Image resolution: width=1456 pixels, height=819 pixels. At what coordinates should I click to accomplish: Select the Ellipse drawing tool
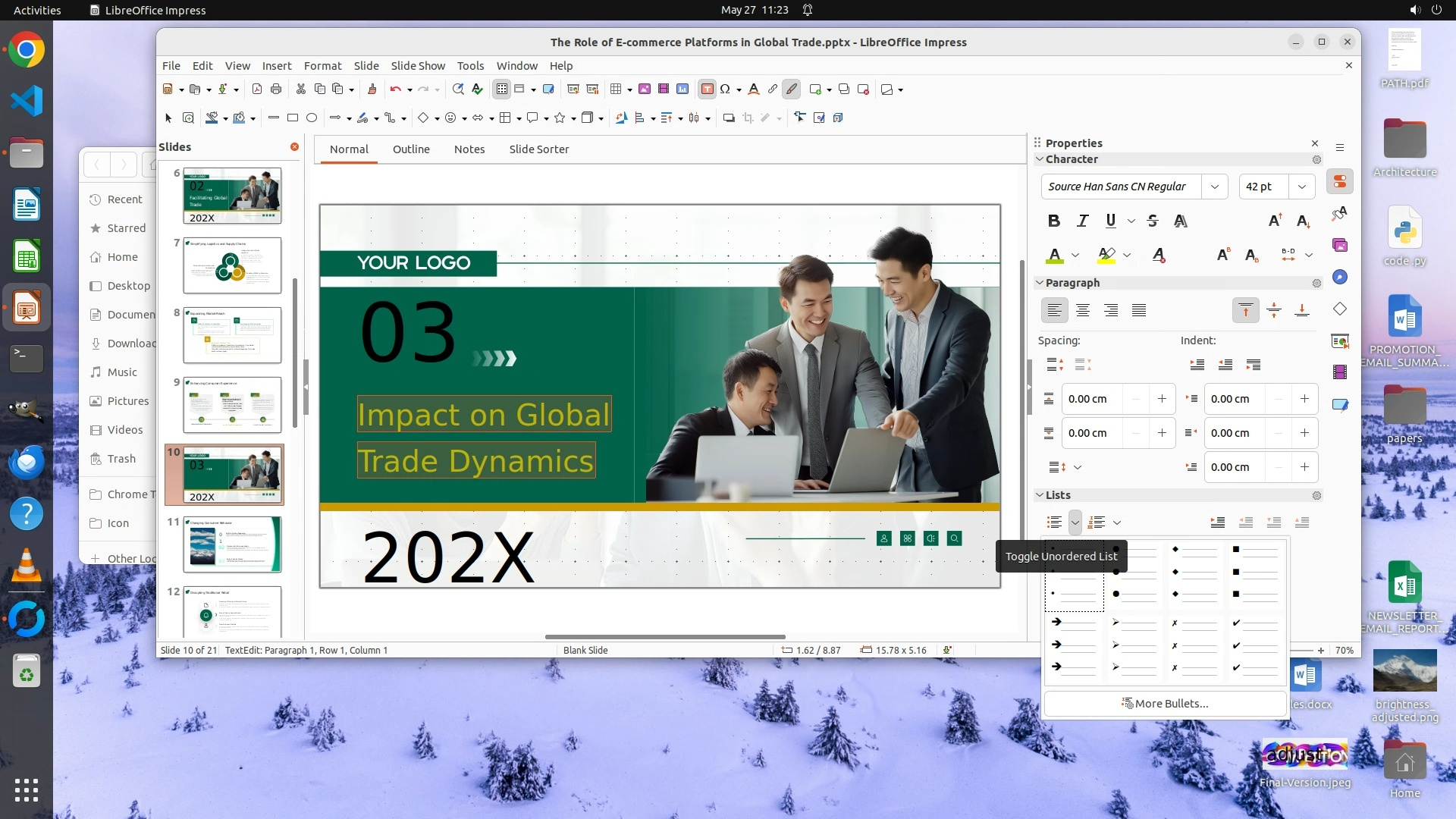(312, 118)
